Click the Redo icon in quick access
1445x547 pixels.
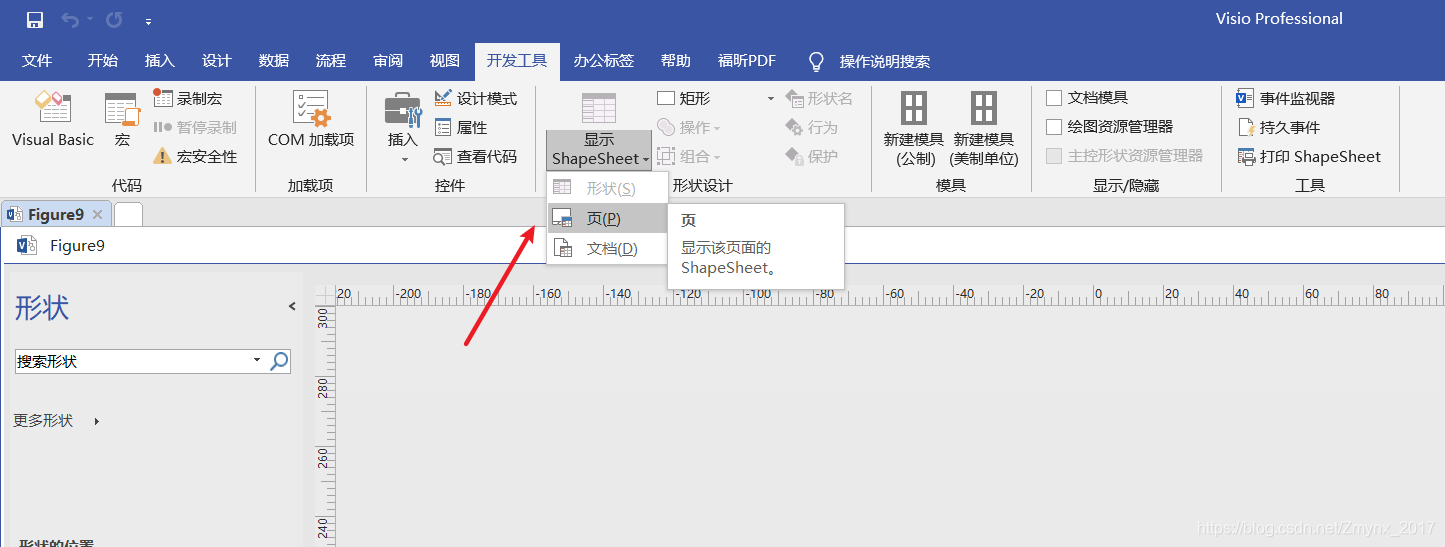[114, 20]
